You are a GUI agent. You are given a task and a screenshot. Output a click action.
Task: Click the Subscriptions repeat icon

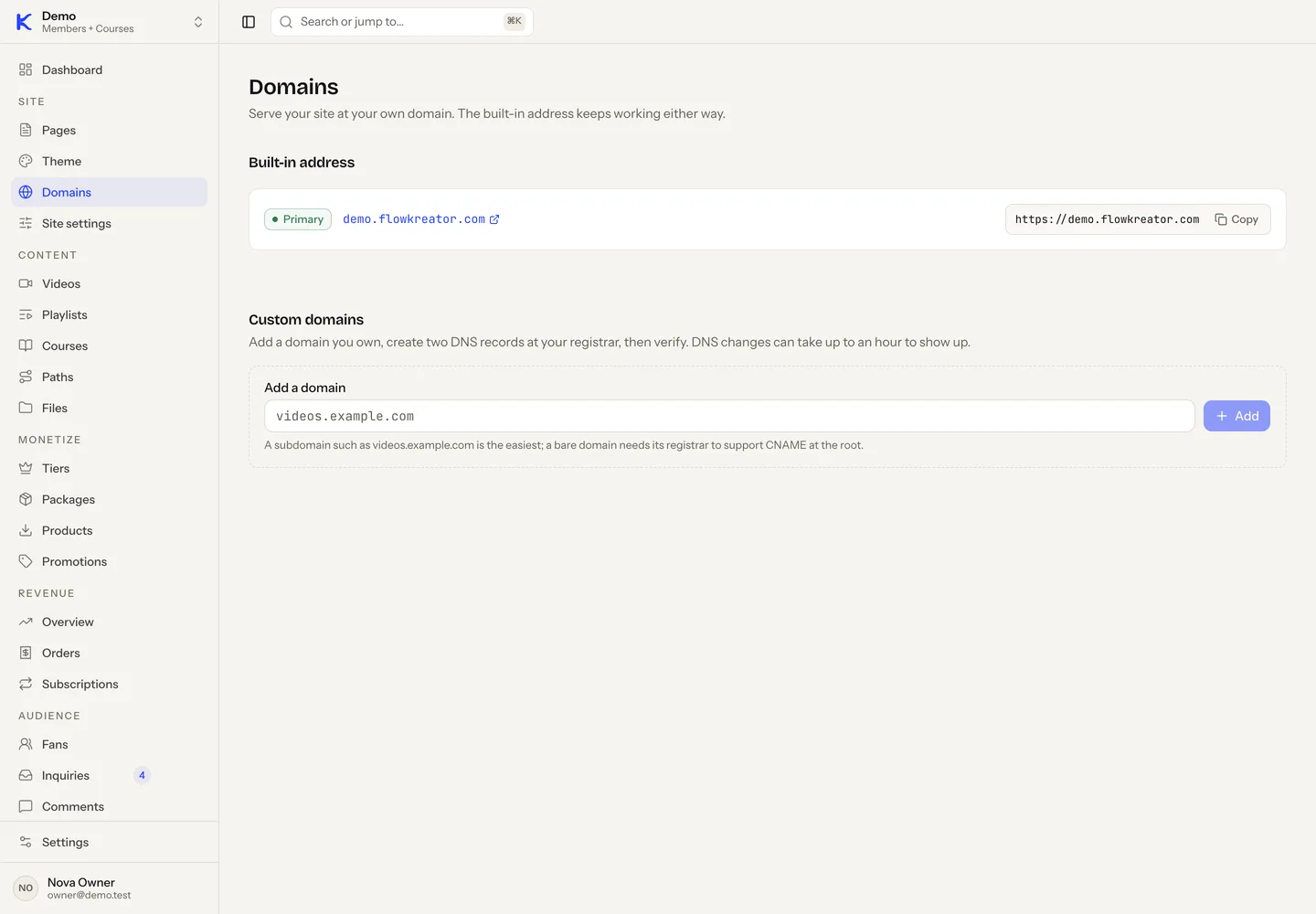[26, 684]
